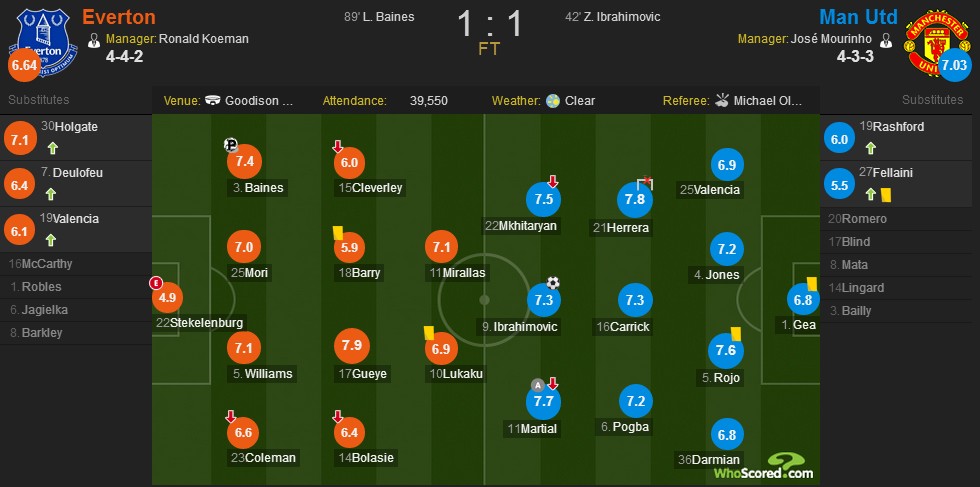Select Gueye's 7.9 rating bubble
Viewport: 980px width, 487px height.
click(x=352, y=346)
